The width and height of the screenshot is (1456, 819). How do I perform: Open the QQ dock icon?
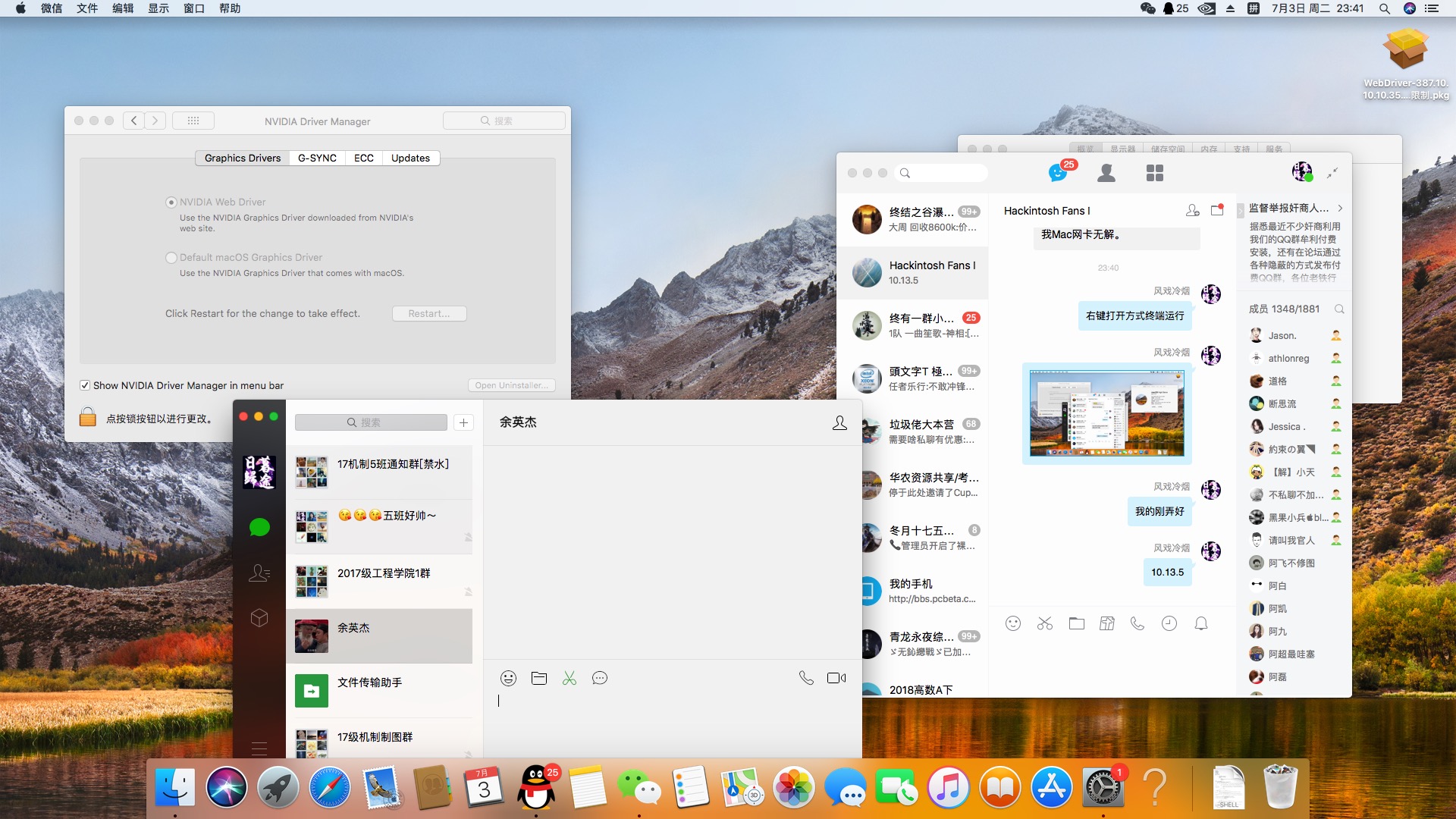tap(536, 788)
